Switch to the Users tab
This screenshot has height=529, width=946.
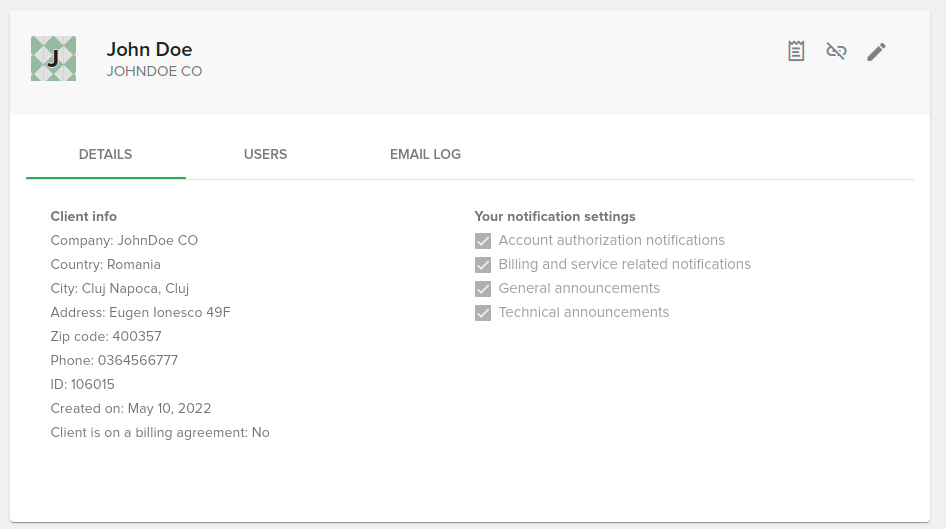(x=265, y=154)
